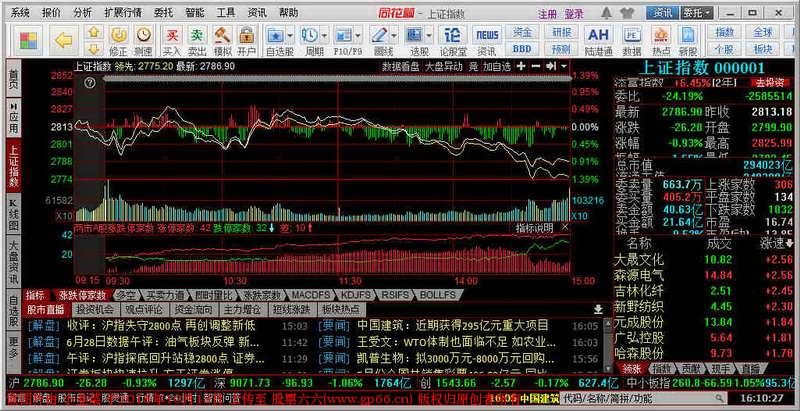
Task: Click the 陆港通 AH icon
Action: click(598, 41)
